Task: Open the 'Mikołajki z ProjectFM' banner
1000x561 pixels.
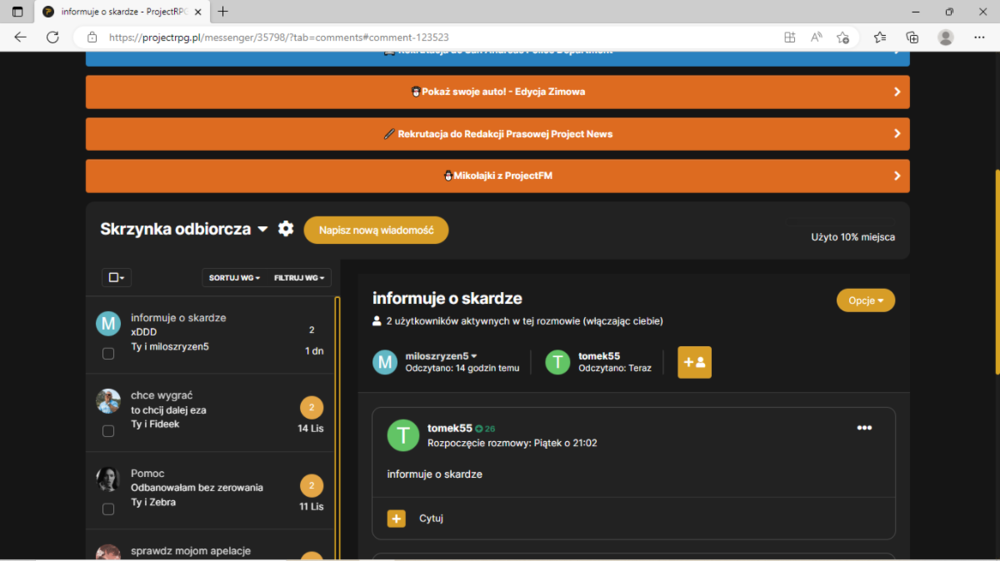Action: [497, 175]
